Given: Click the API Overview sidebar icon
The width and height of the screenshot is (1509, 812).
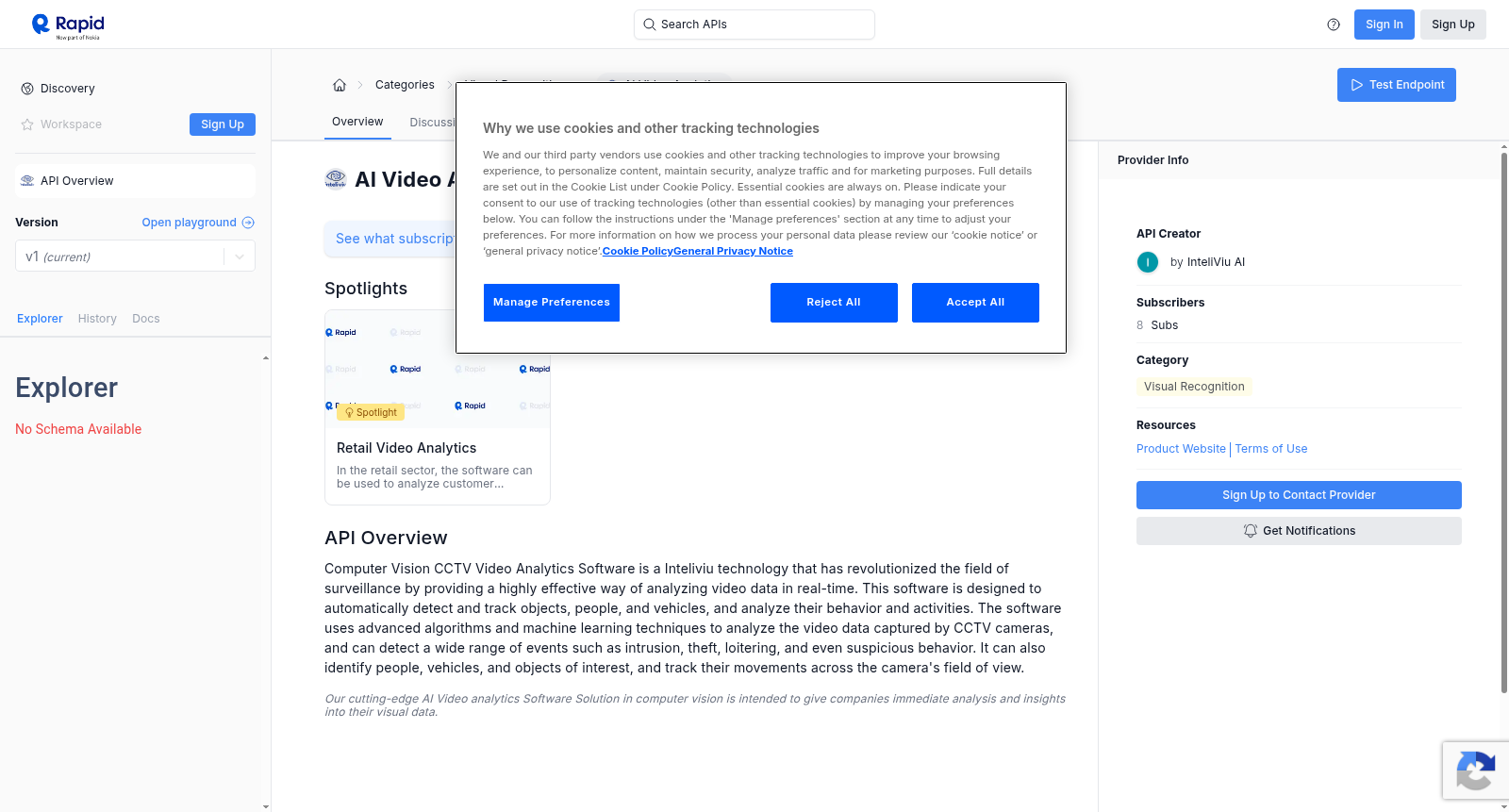Looking at the screenshot, I should (27, 181).
